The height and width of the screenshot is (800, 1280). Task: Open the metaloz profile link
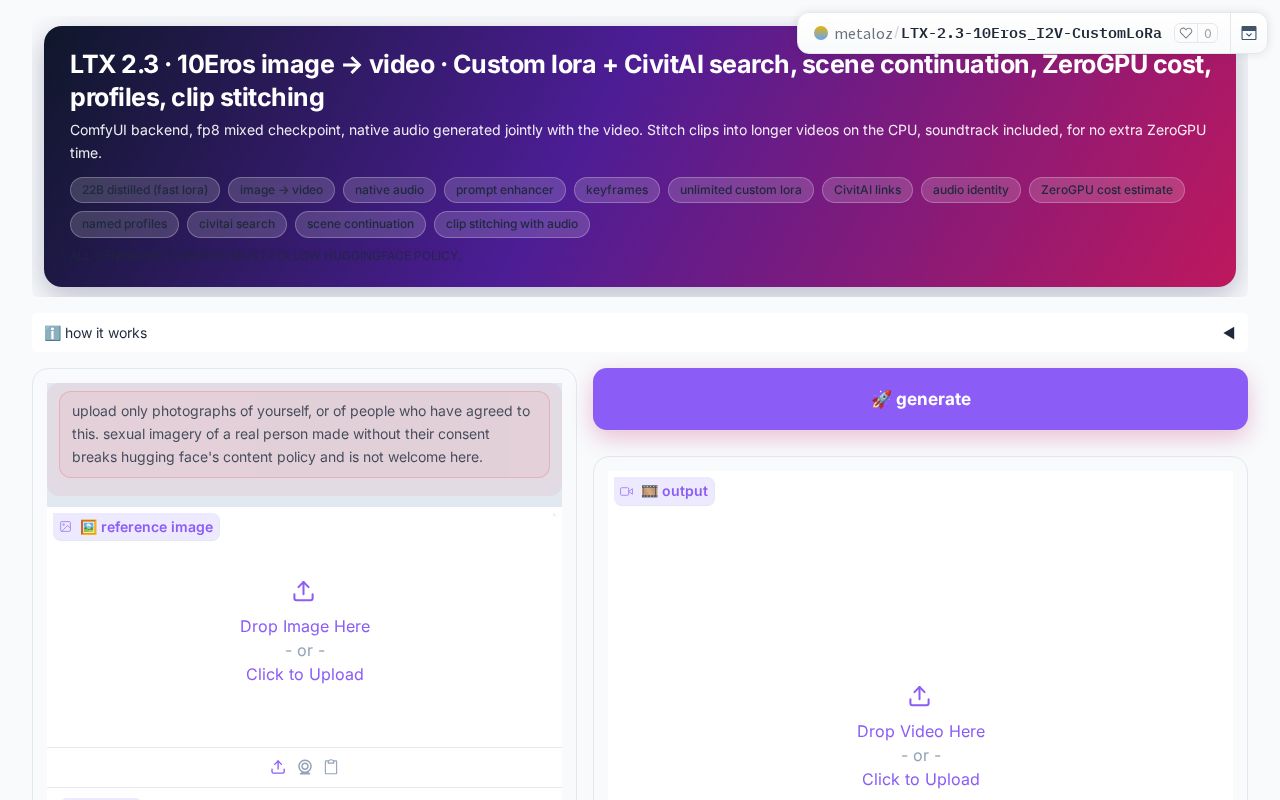click(x=863, y=33)
